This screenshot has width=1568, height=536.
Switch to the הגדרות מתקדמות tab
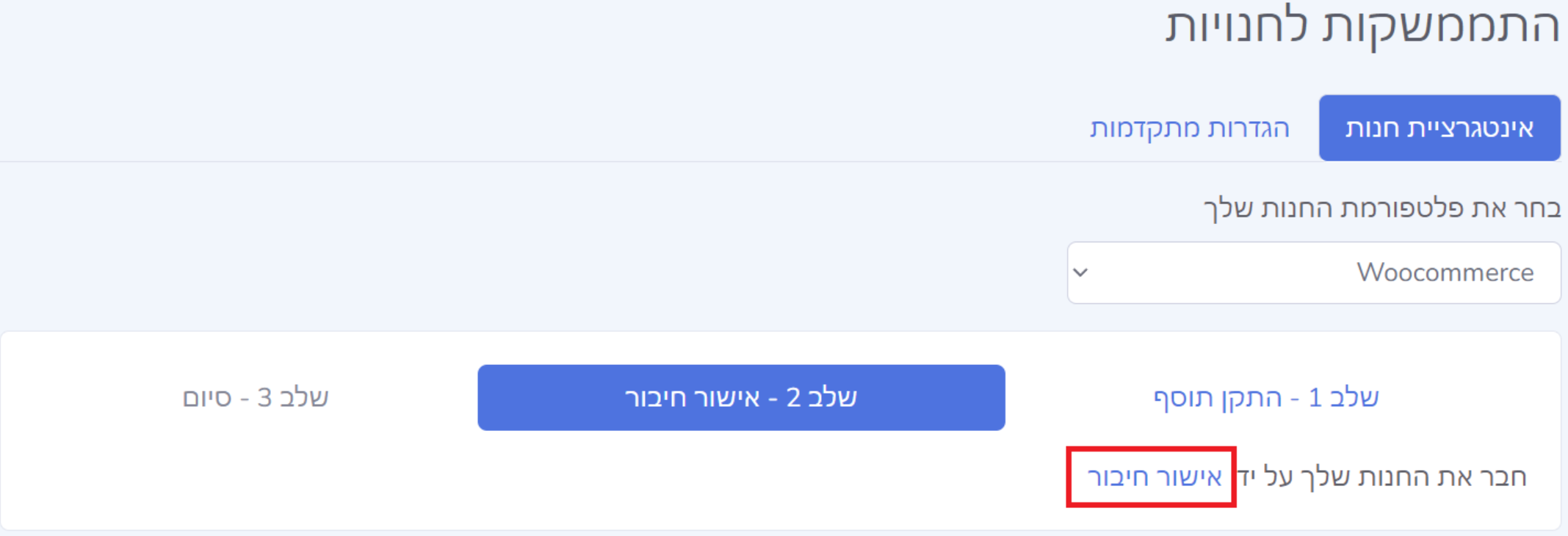click(1189, 128)
